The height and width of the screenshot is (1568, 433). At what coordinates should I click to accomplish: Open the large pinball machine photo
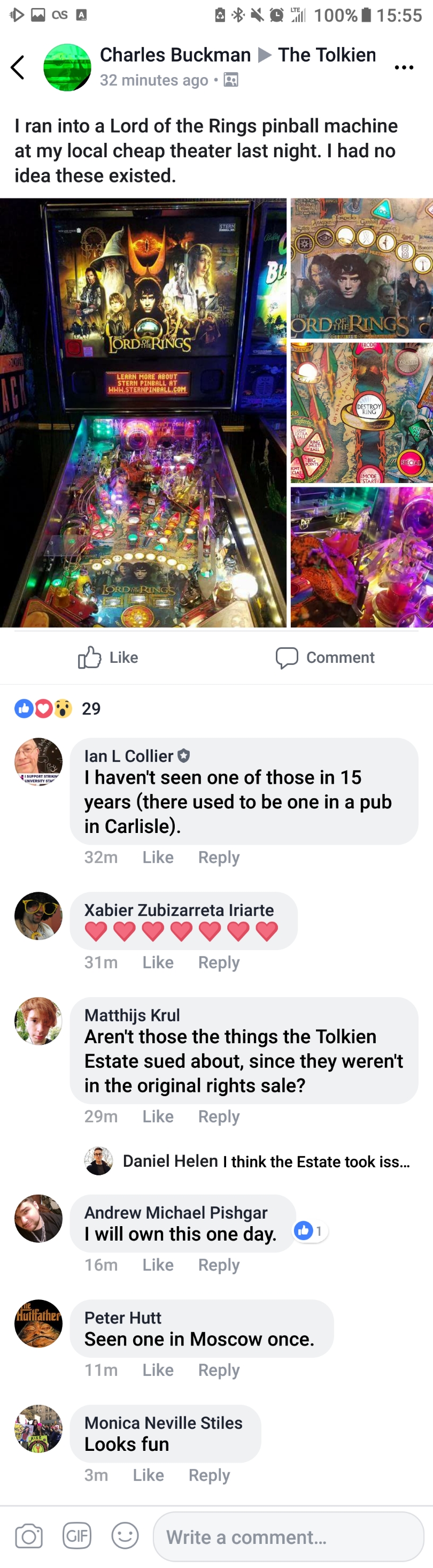pos(143,412)
